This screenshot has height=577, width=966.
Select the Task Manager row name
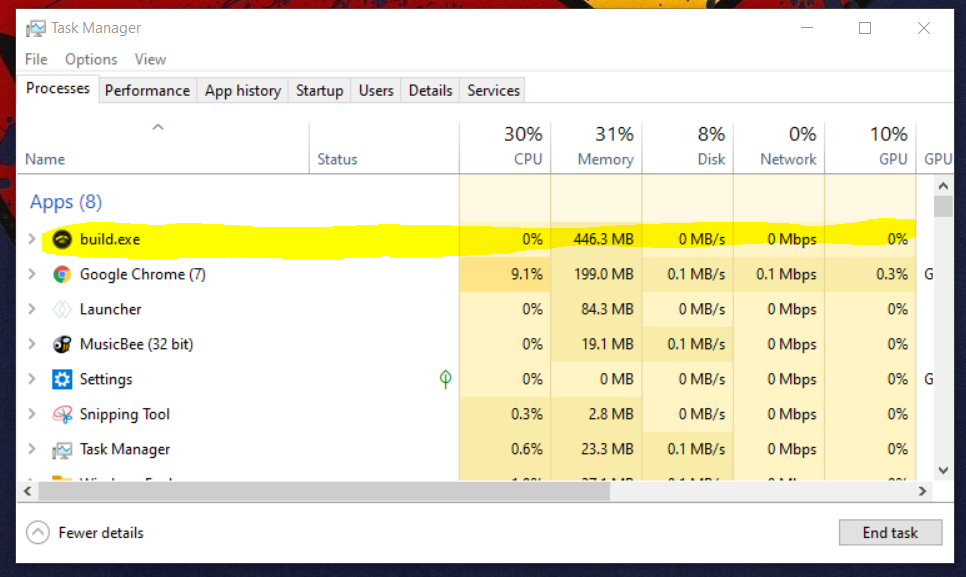click(125, 450)
